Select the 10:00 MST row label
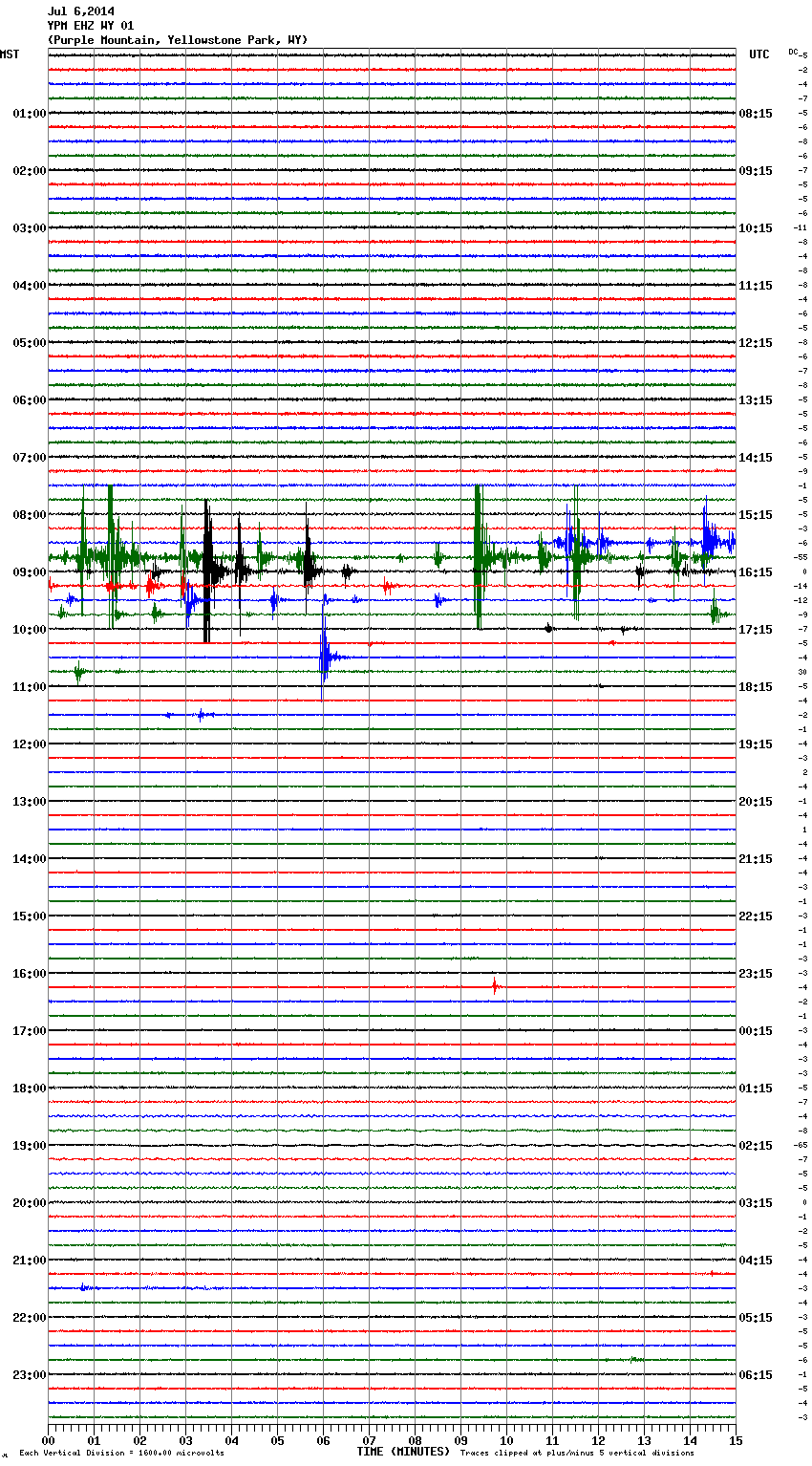Screen dimensions: 812x1466 tap(30, 630)
